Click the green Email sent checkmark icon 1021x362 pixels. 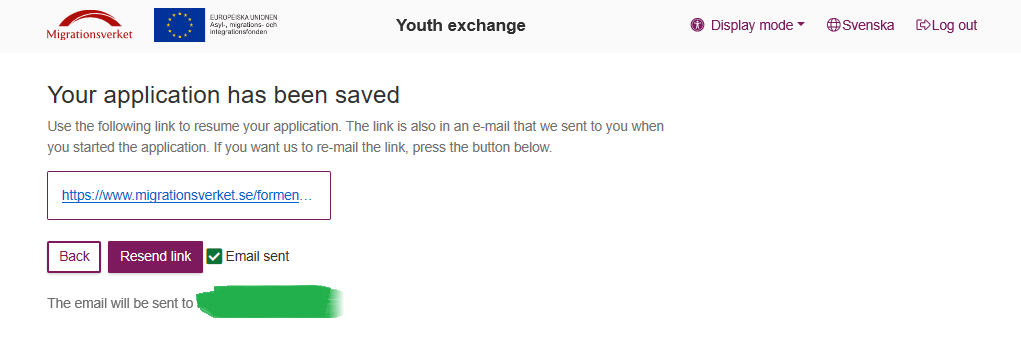[214, 257]
